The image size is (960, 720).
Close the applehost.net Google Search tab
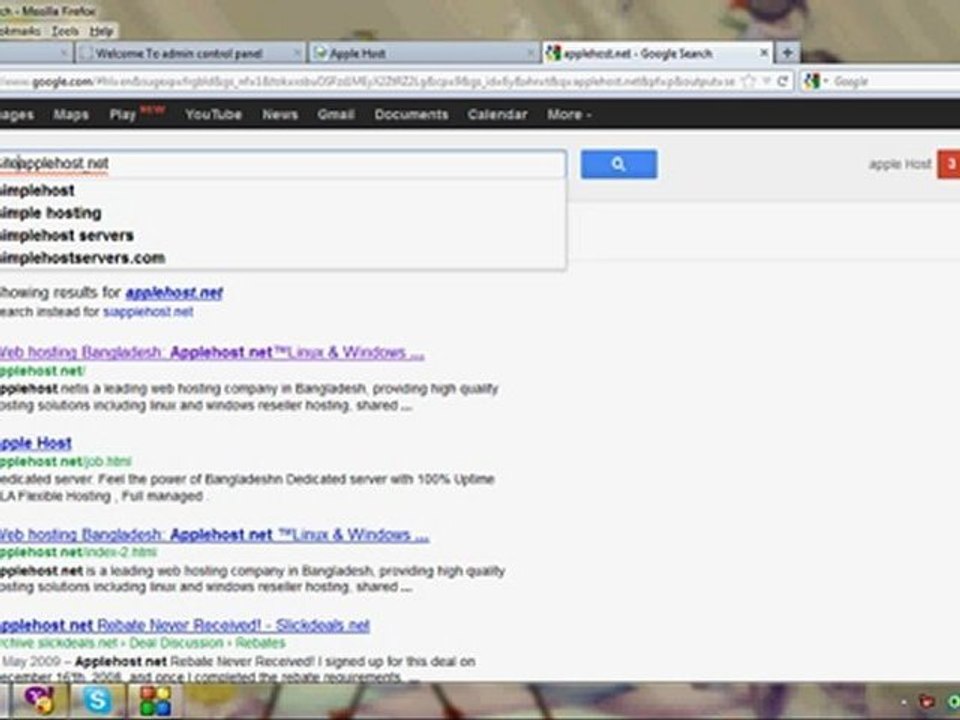pos(764,53)
